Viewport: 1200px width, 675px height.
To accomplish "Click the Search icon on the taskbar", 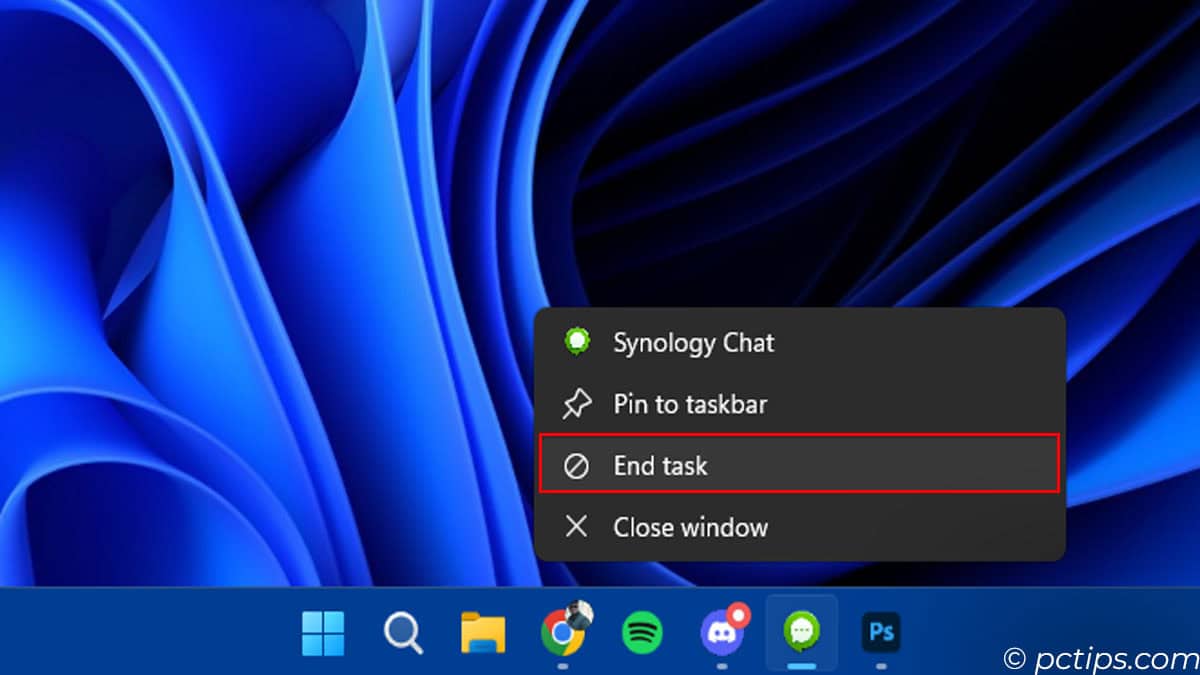I will [402, 632].
